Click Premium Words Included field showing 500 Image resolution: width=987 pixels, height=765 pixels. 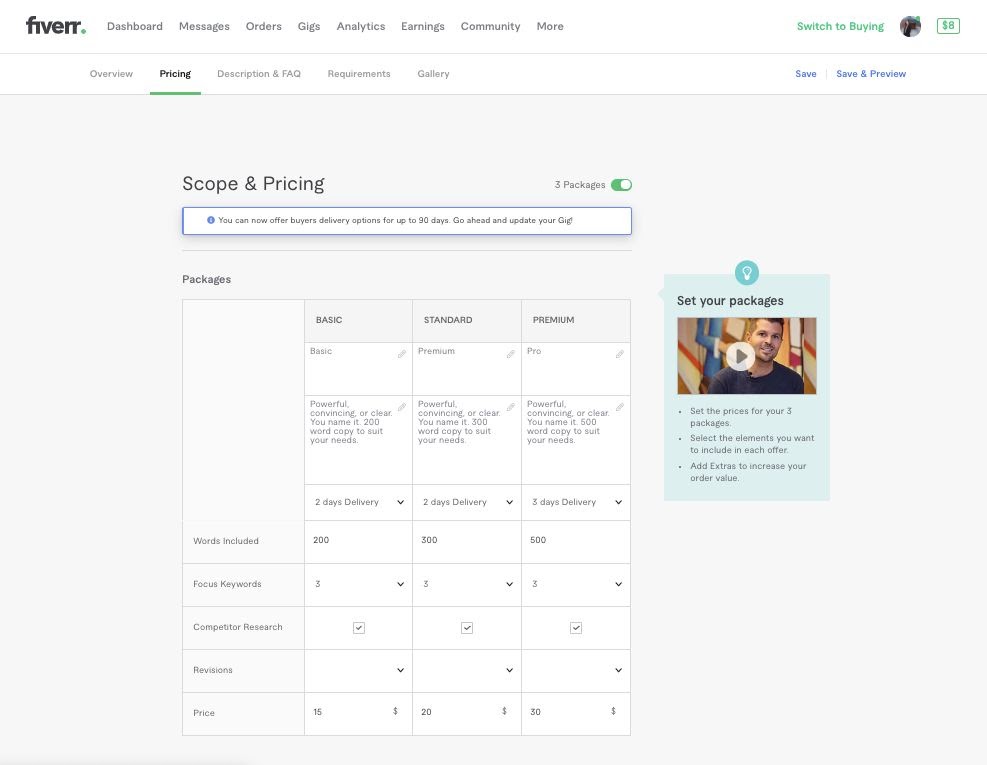tap(576, 542)
